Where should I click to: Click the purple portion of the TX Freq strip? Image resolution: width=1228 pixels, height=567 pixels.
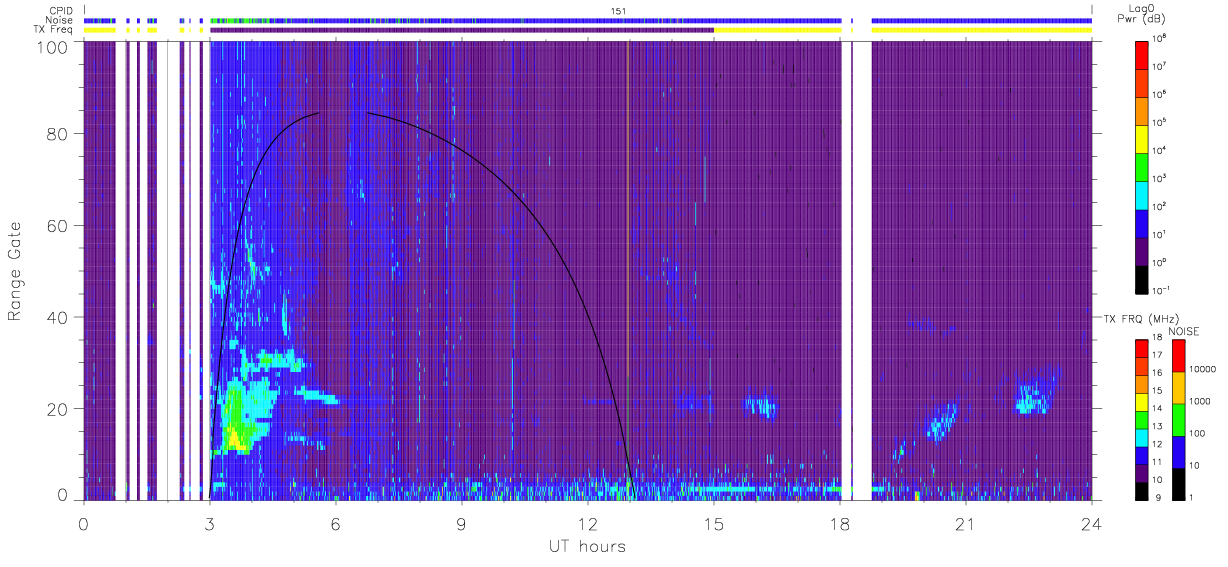click(462, 30)
